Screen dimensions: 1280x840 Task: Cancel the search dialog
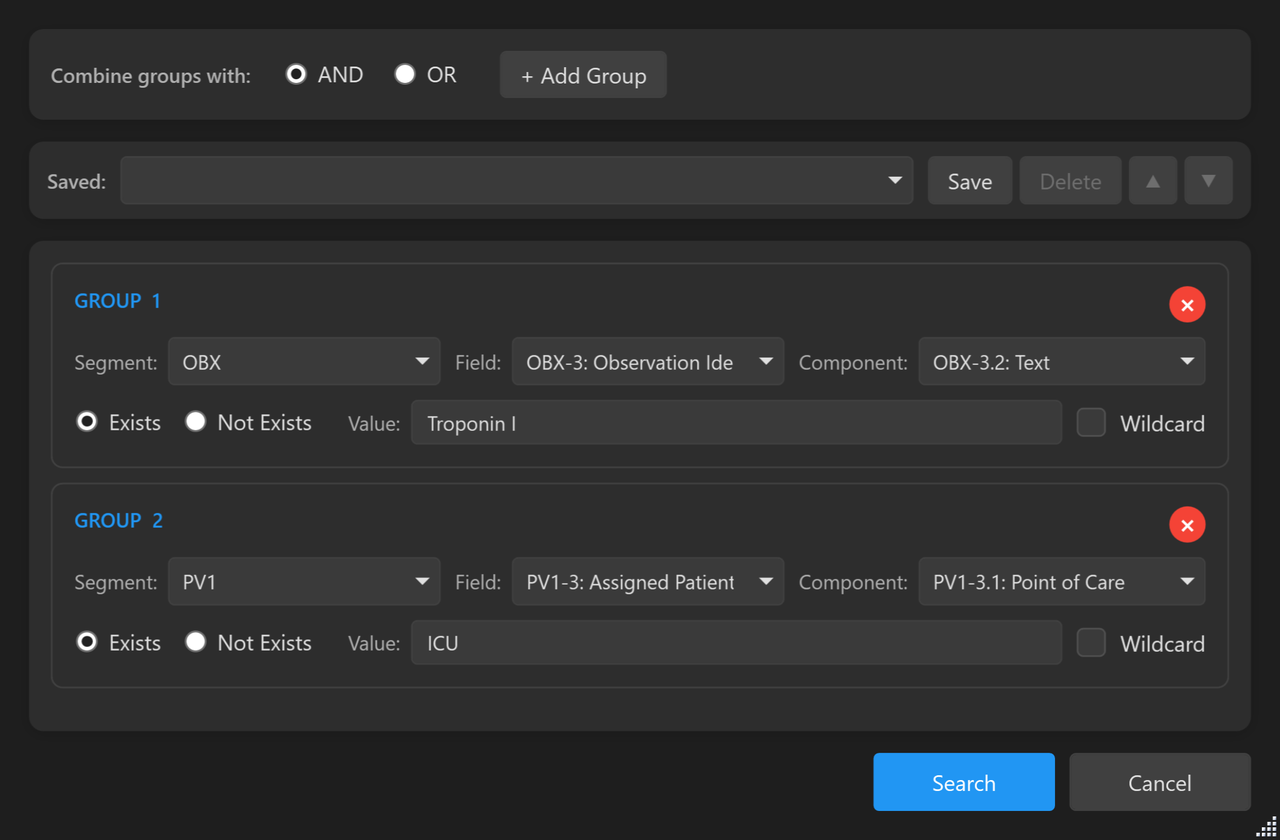tap(1160, 782)
